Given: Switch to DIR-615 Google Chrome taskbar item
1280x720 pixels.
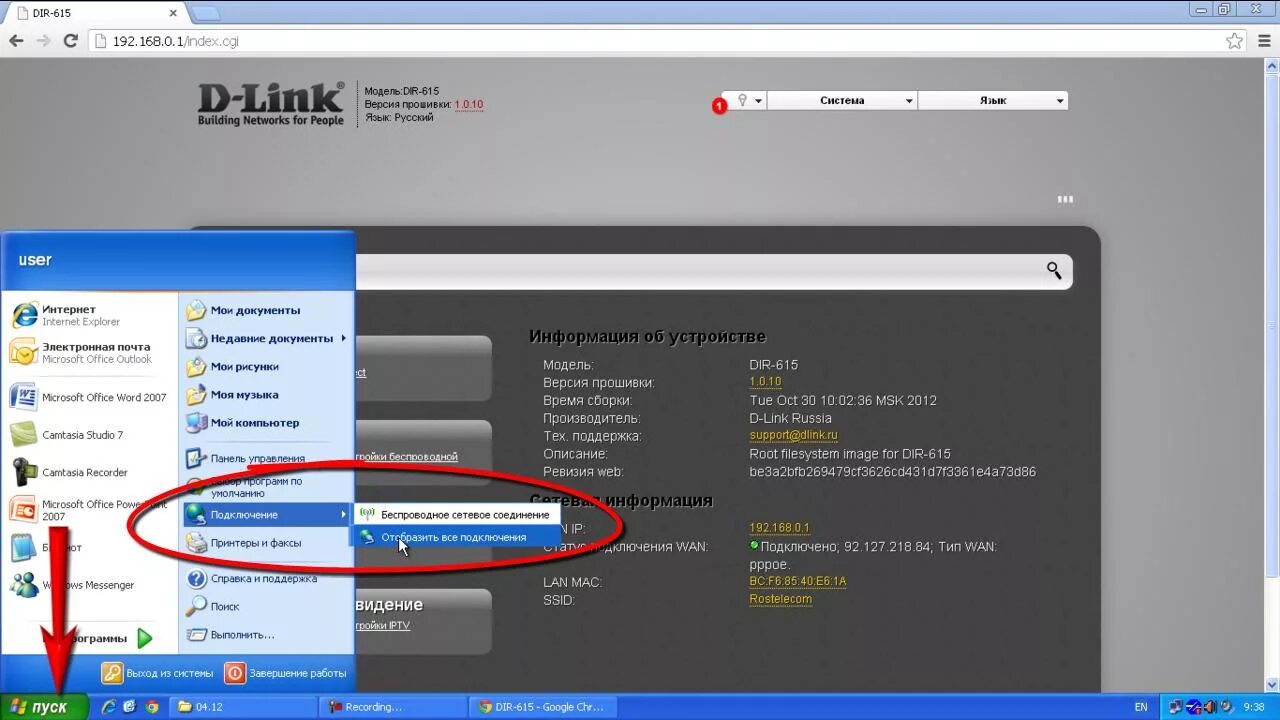Looking at the screenshot, I should [545, 706].
